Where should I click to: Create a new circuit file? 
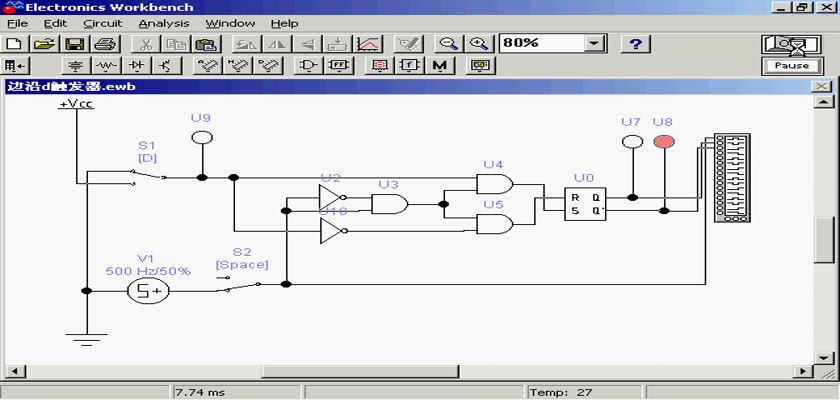14,43
